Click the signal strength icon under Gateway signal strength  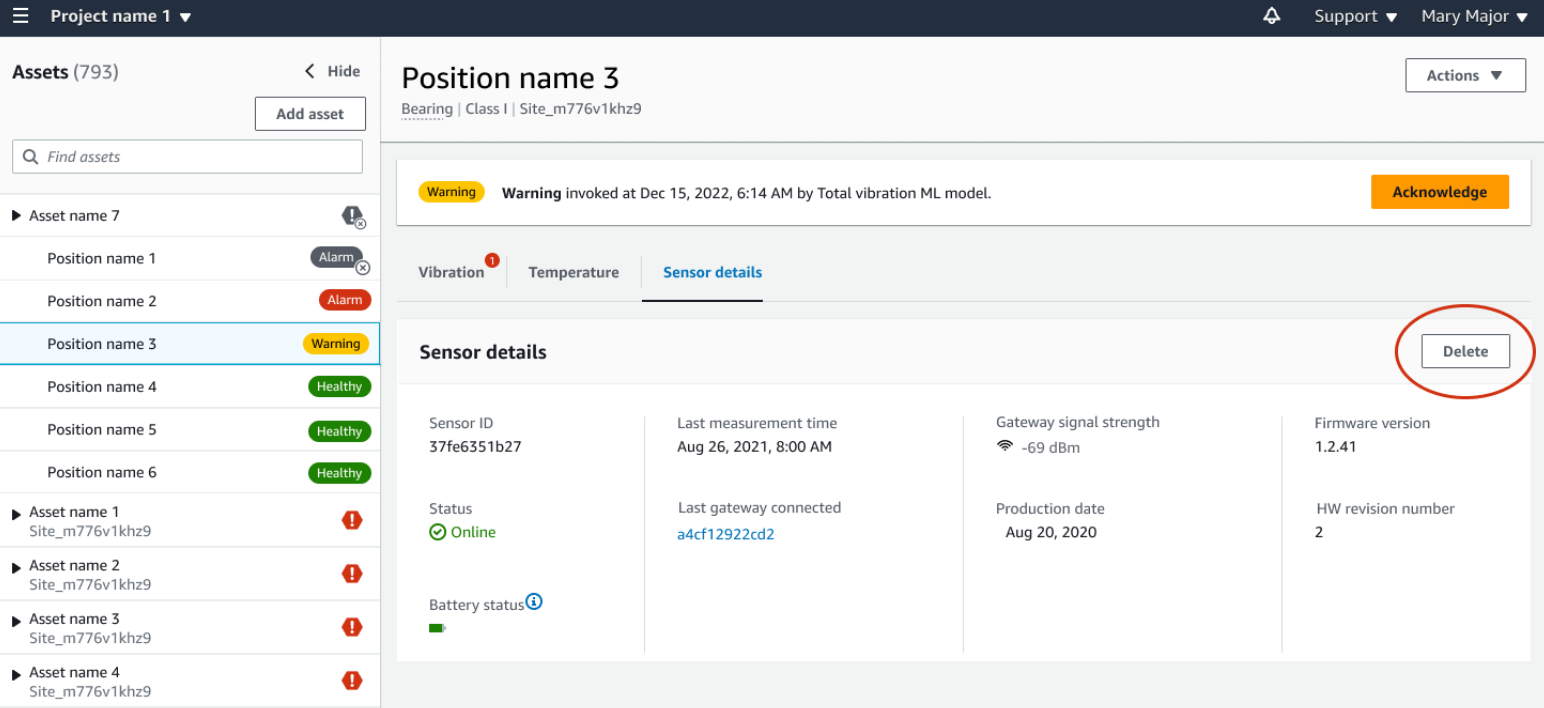(1005, 447)
